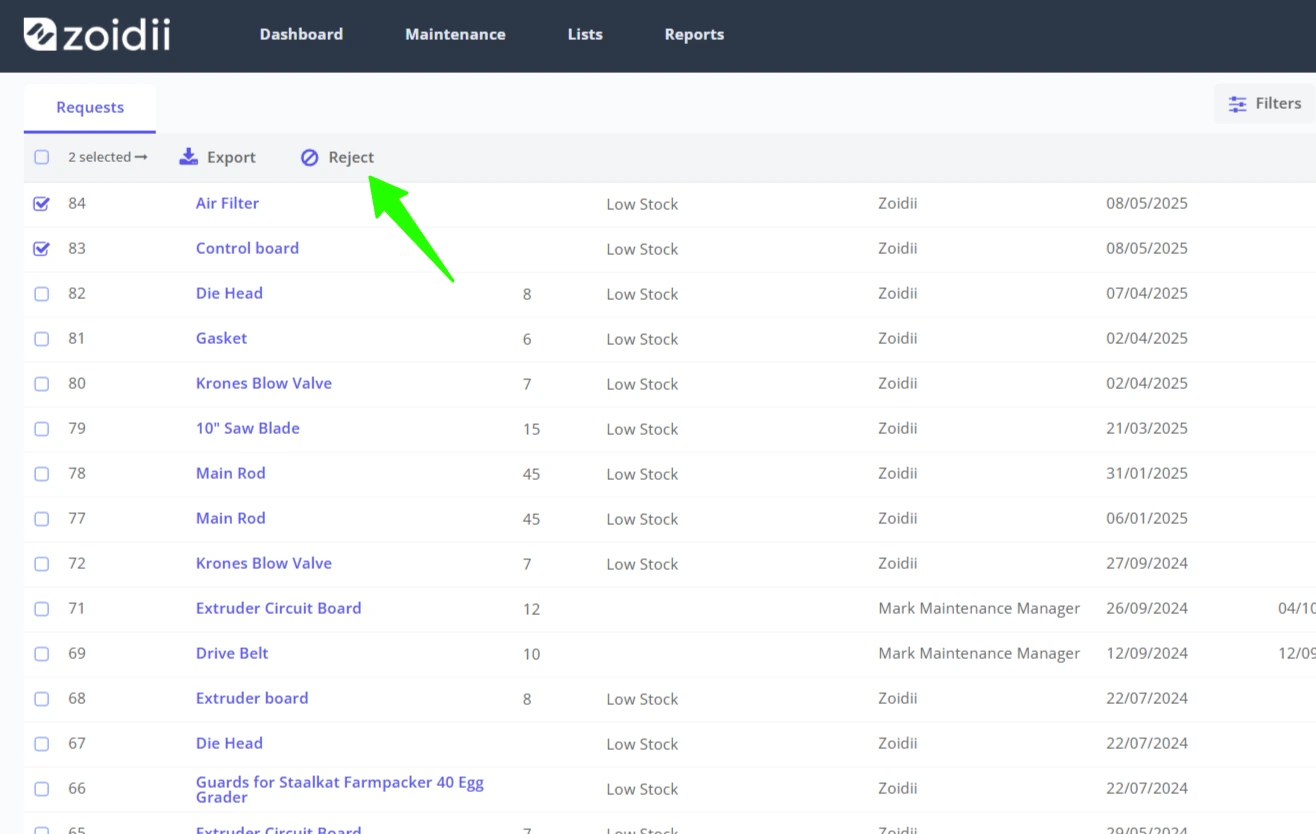Check the checkbox for request 81

[x=41, y=339]
